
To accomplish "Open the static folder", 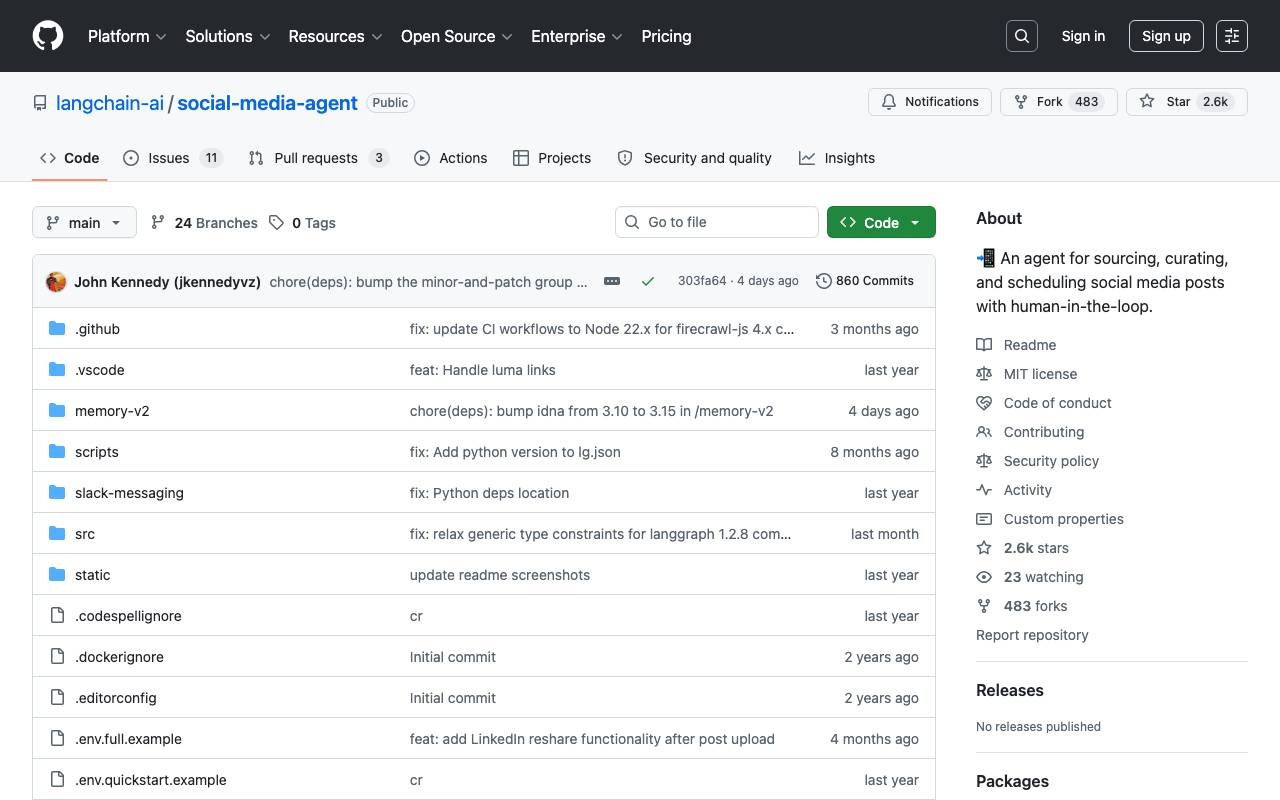I will (93, 575).
